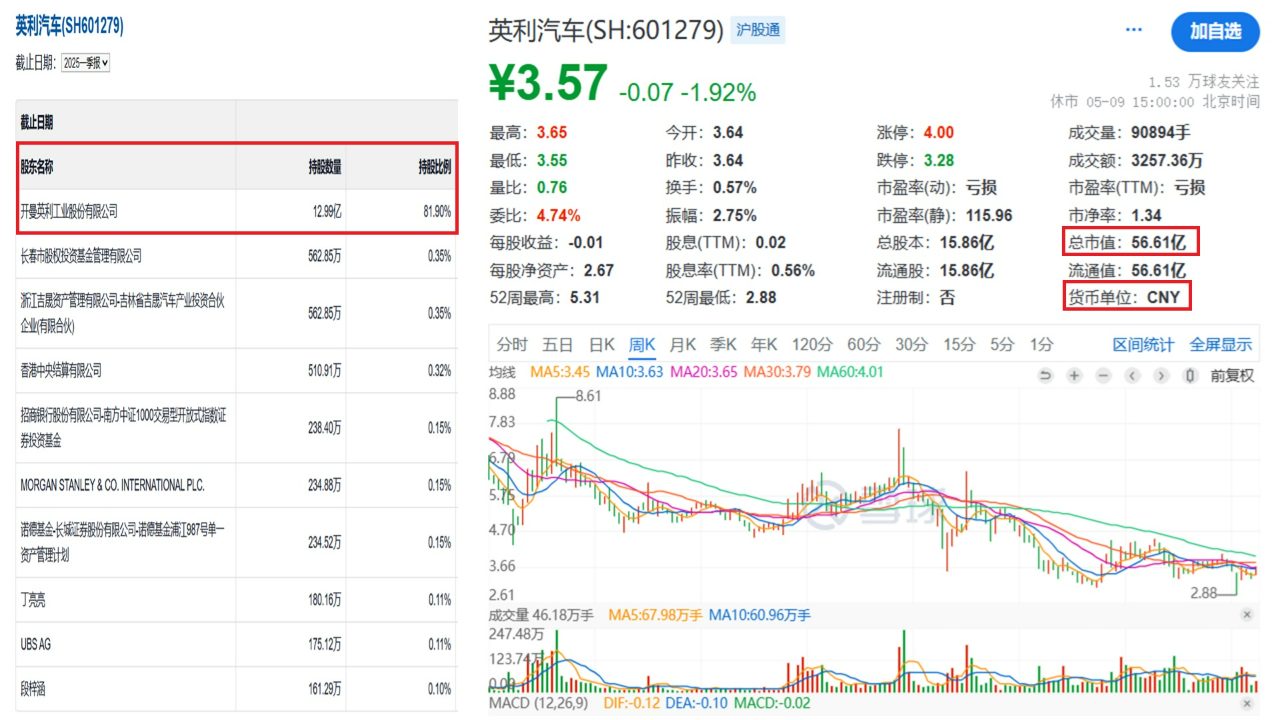Click the 万球友关注 follower count

(x=1204, y=82)
